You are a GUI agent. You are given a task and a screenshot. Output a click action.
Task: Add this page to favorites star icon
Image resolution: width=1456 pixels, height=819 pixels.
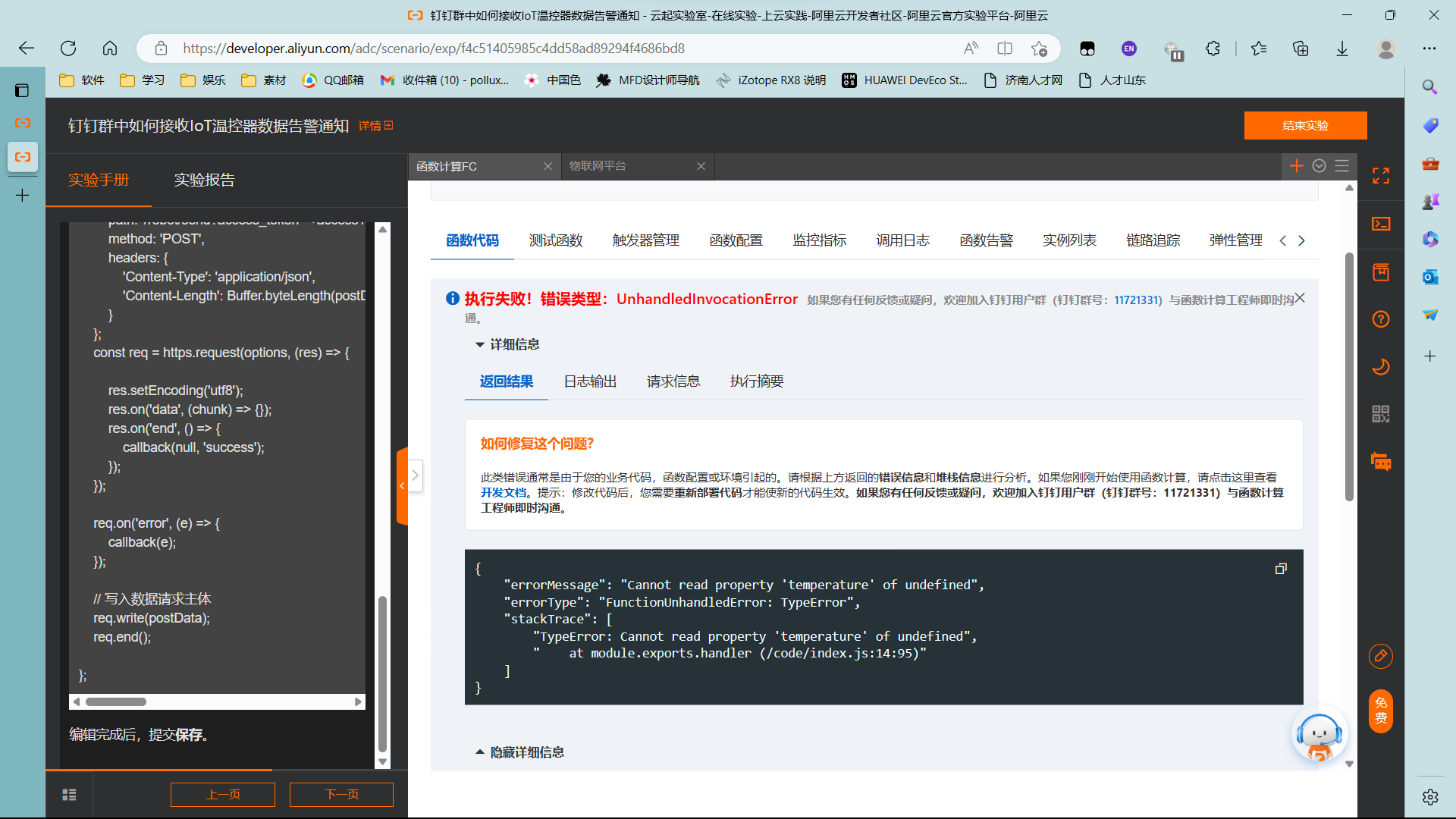(x=1039, y=49)
